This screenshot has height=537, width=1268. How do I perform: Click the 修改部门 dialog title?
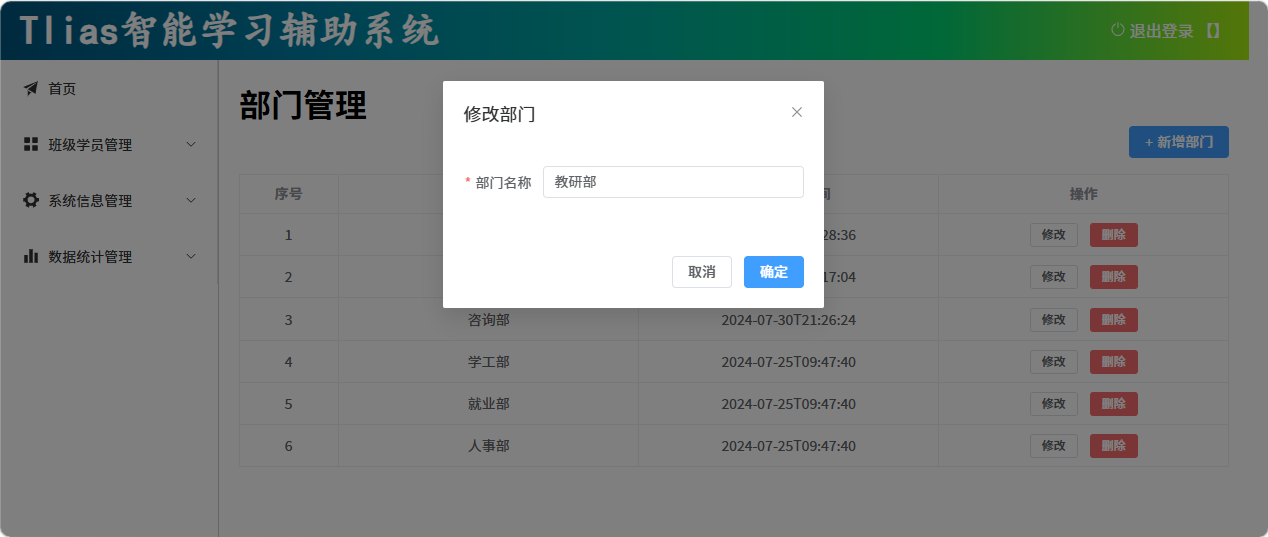[499, 114]
